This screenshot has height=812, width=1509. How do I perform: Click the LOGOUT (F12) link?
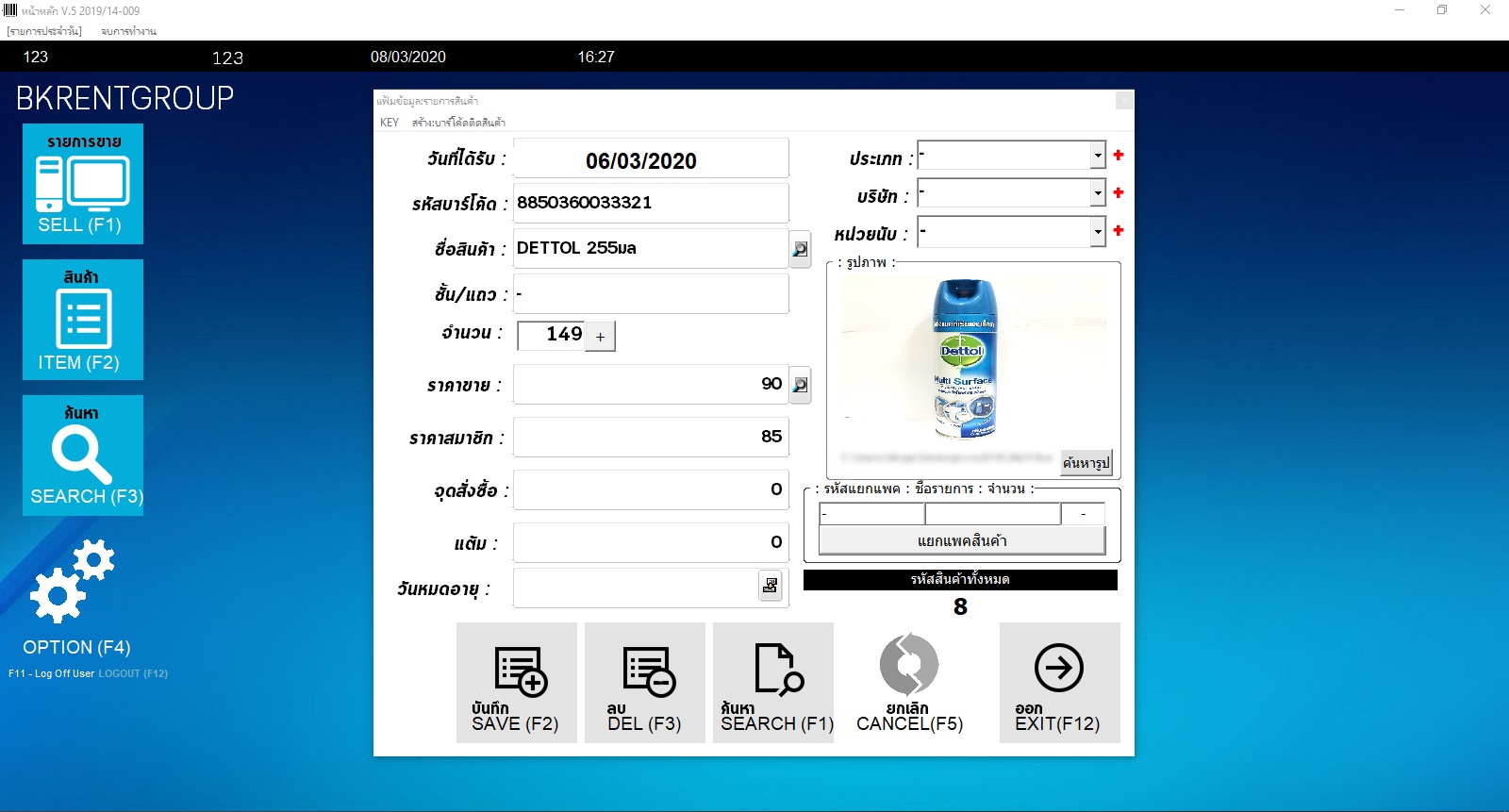133,673
